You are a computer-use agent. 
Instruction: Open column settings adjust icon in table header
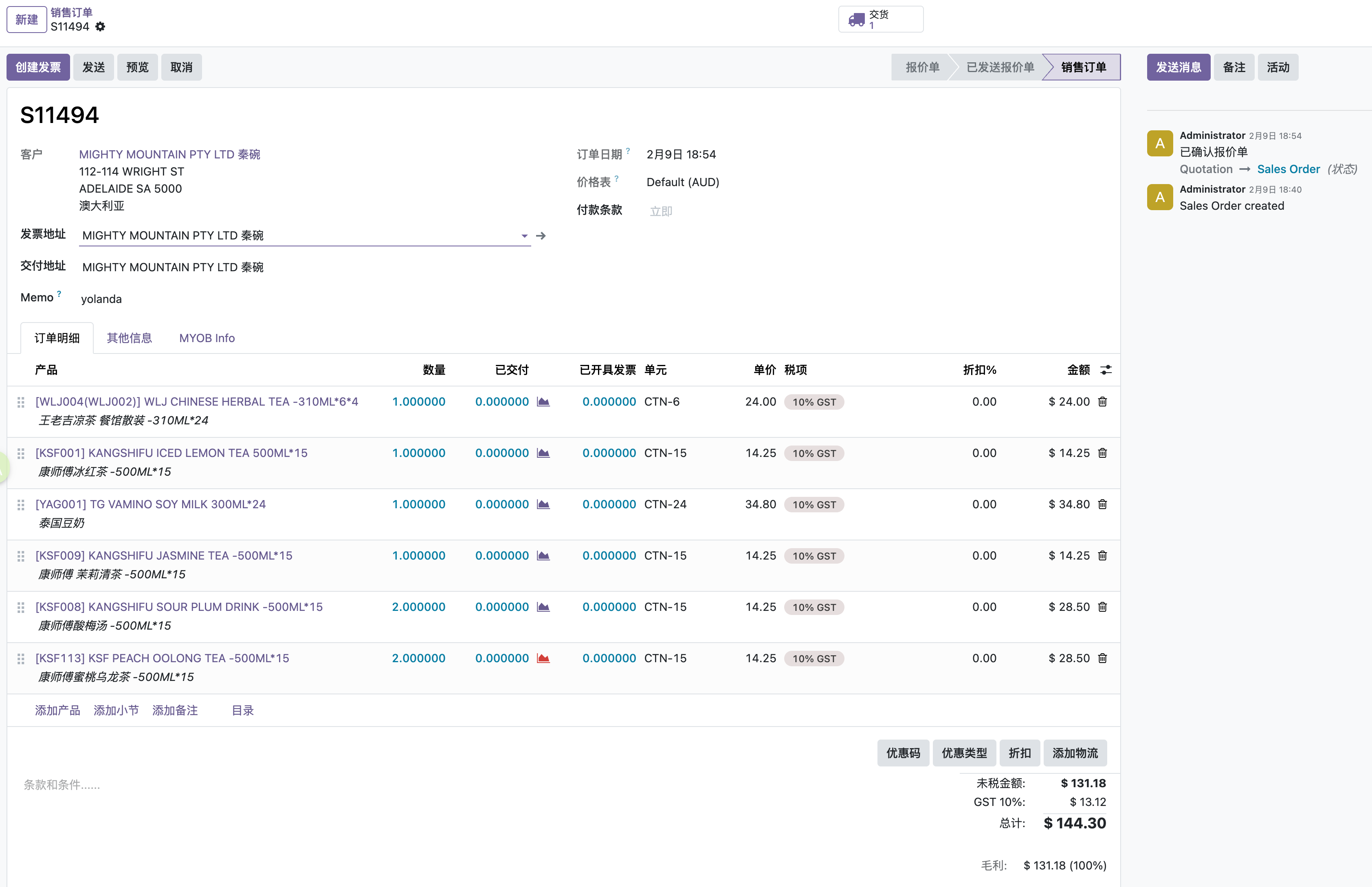(x=1106, y=370)
